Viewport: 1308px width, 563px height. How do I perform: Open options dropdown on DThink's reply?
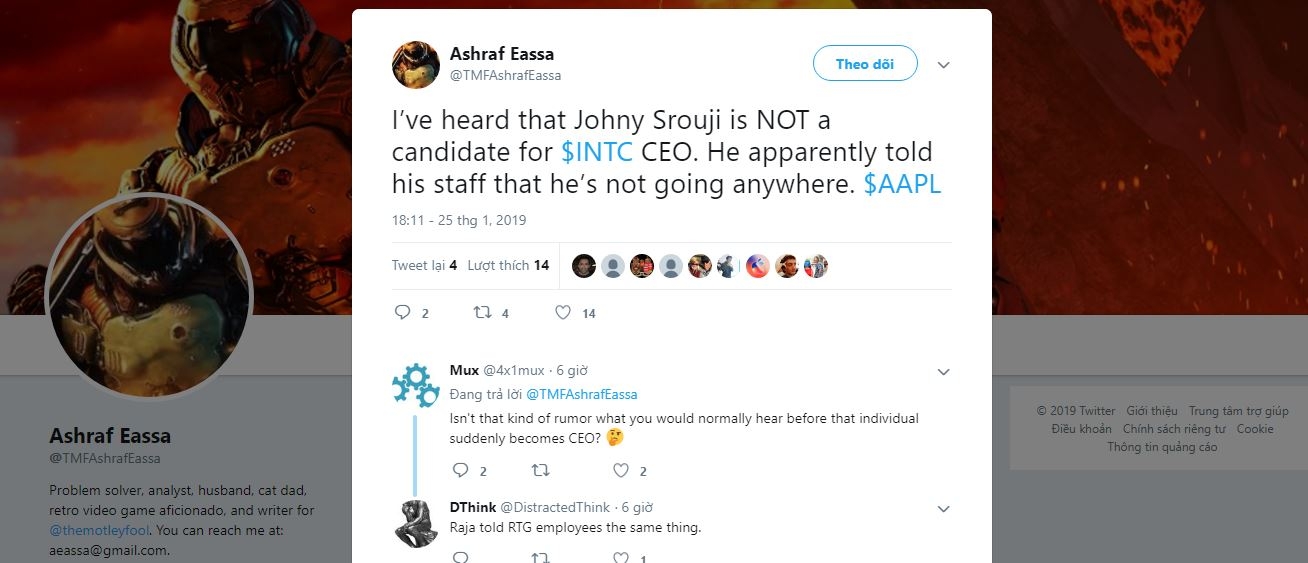pos(942,509)
